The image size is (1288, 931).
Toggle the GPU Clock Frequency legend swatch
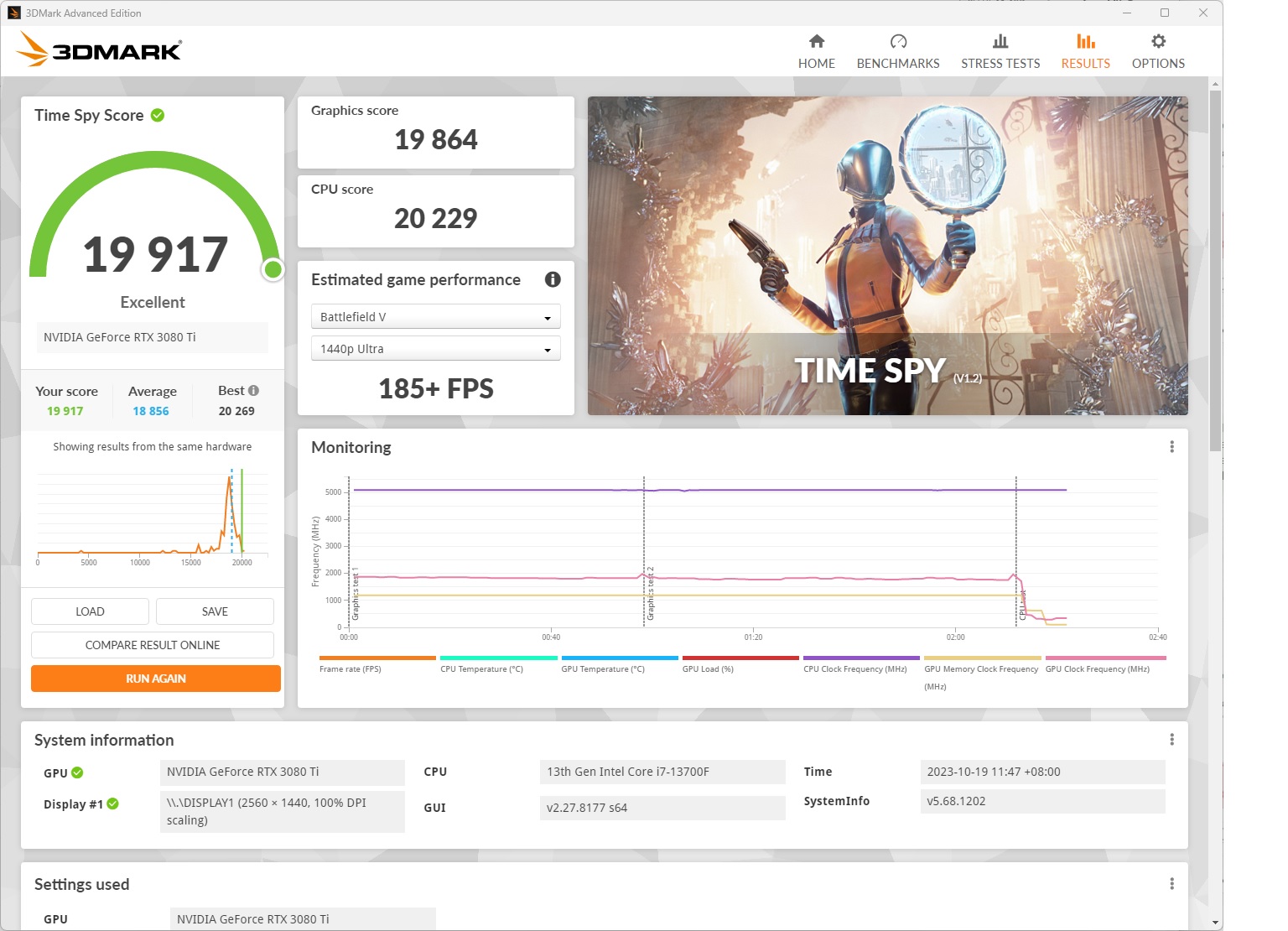[x=1106, y=658]
